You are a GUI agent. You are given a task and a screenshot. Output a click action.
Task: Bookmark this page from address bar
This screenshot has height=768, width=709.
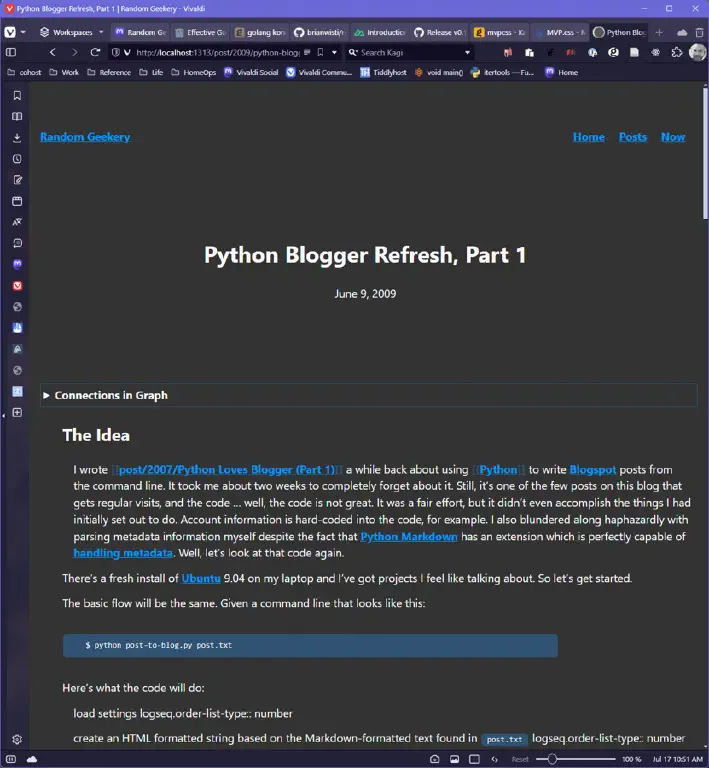(x=320, y=52)
